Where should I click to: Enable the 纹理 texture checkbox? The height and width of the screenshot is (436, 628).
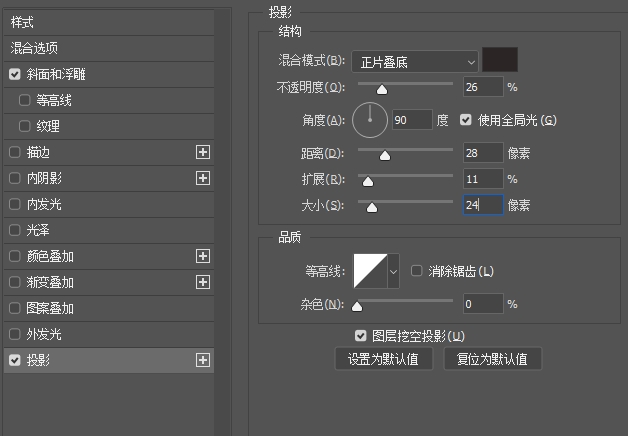24,126
